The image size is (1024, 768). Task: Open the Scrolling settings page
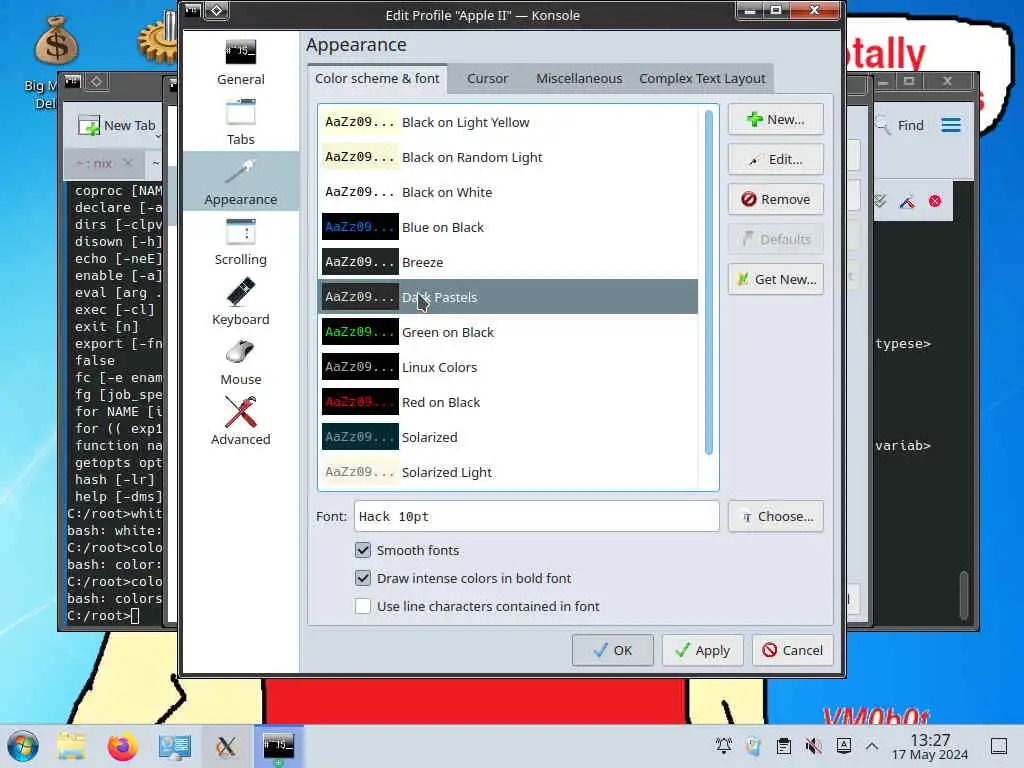(240, 242)
